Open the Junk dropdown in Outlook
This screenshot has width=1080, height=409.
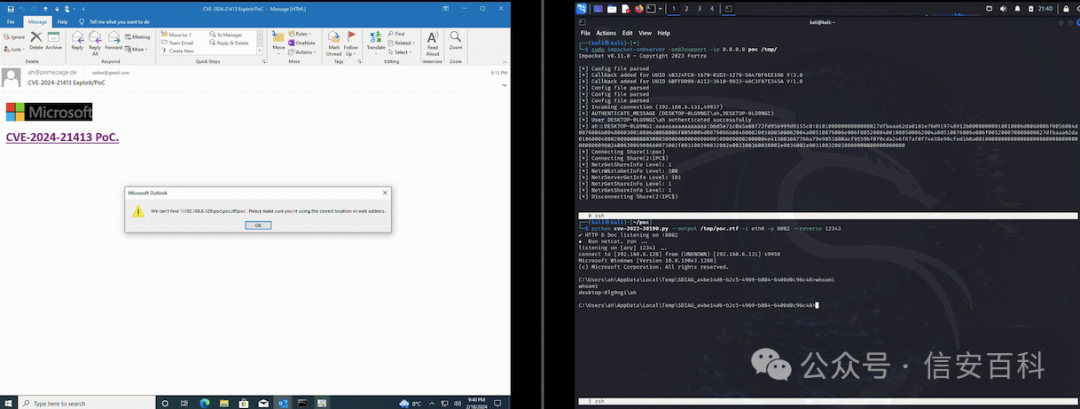click(x=13, y=49)
